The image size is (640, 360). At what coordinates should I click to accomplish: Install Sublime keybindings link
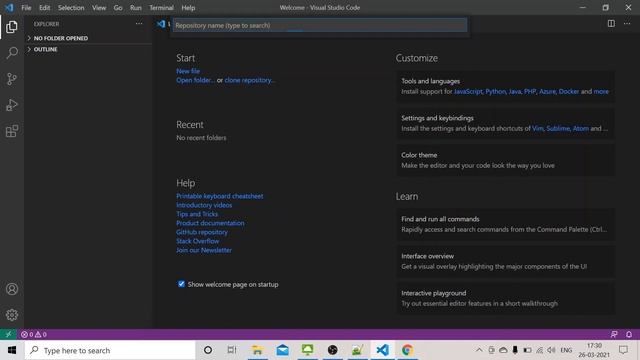(558, 128)
